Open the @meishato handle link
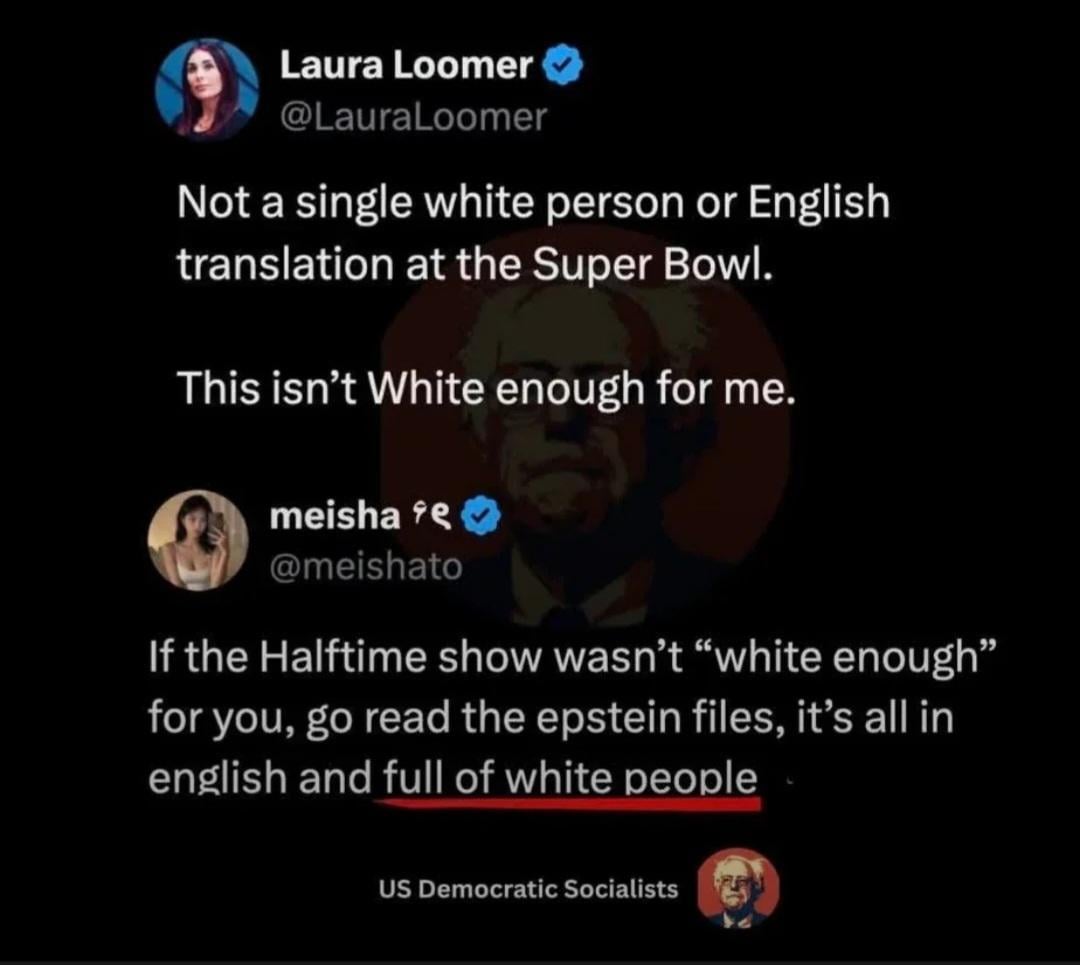This screenshot has height=965, width=1080. 366,568
